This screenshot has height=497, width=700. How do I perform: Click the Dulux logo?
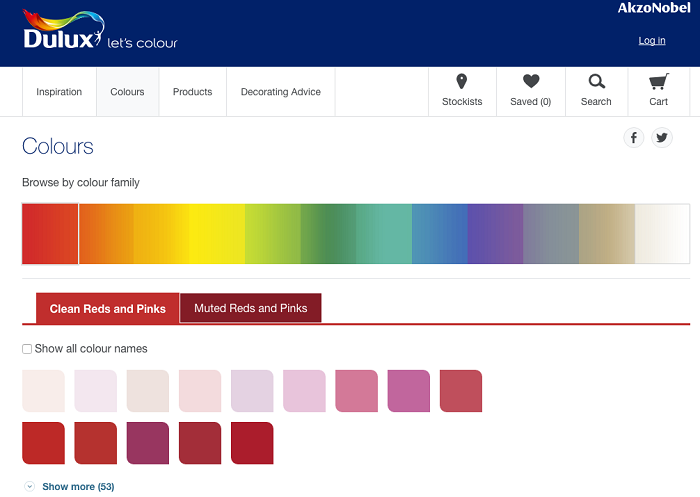(64, 29)
